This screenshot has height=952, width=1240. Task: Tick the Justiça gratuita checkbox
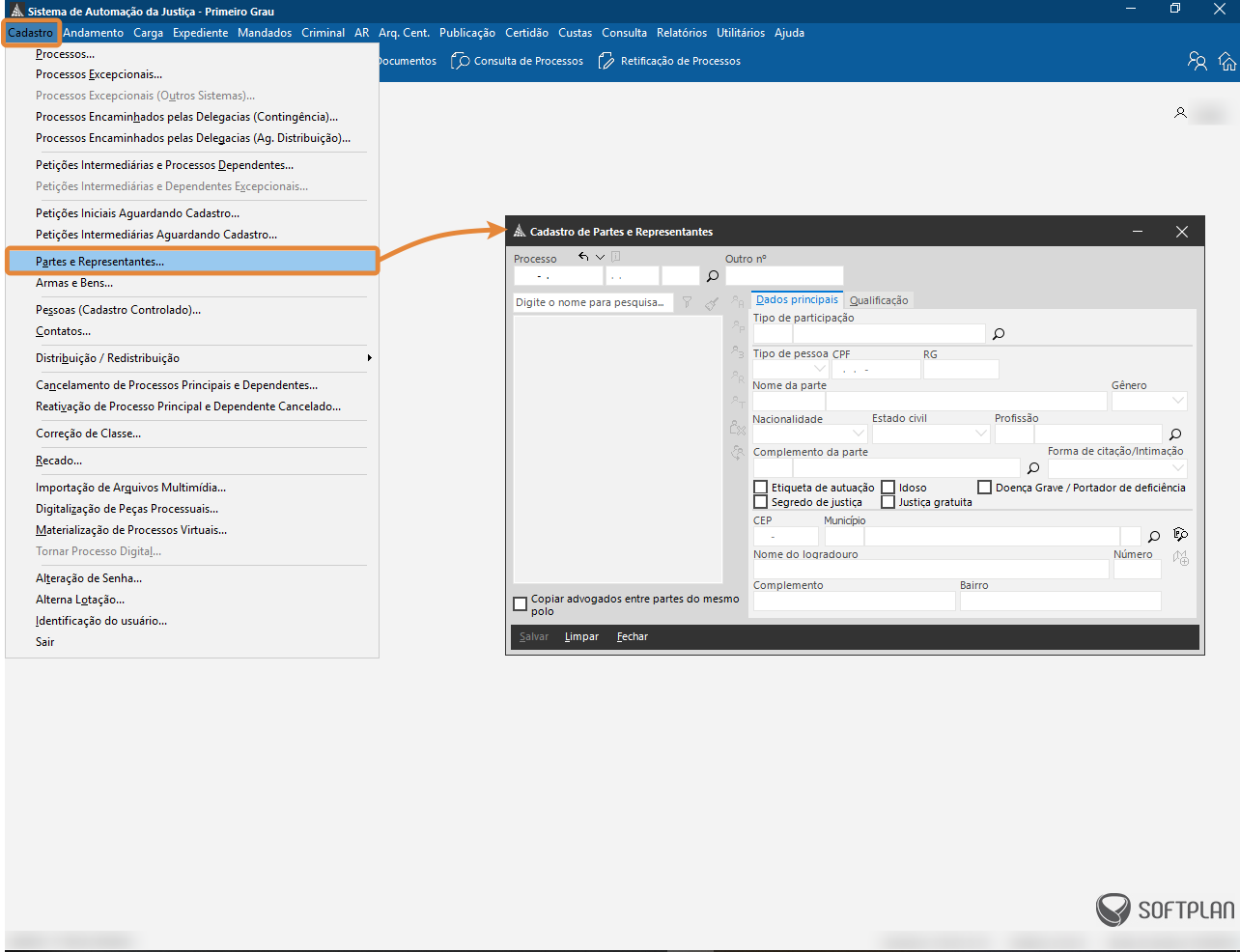[x=888, y=502]
